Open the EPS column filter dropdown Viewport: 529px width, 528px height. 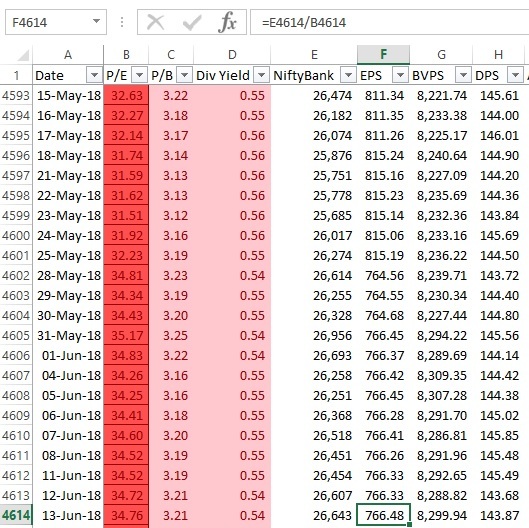tap(400, 75)
